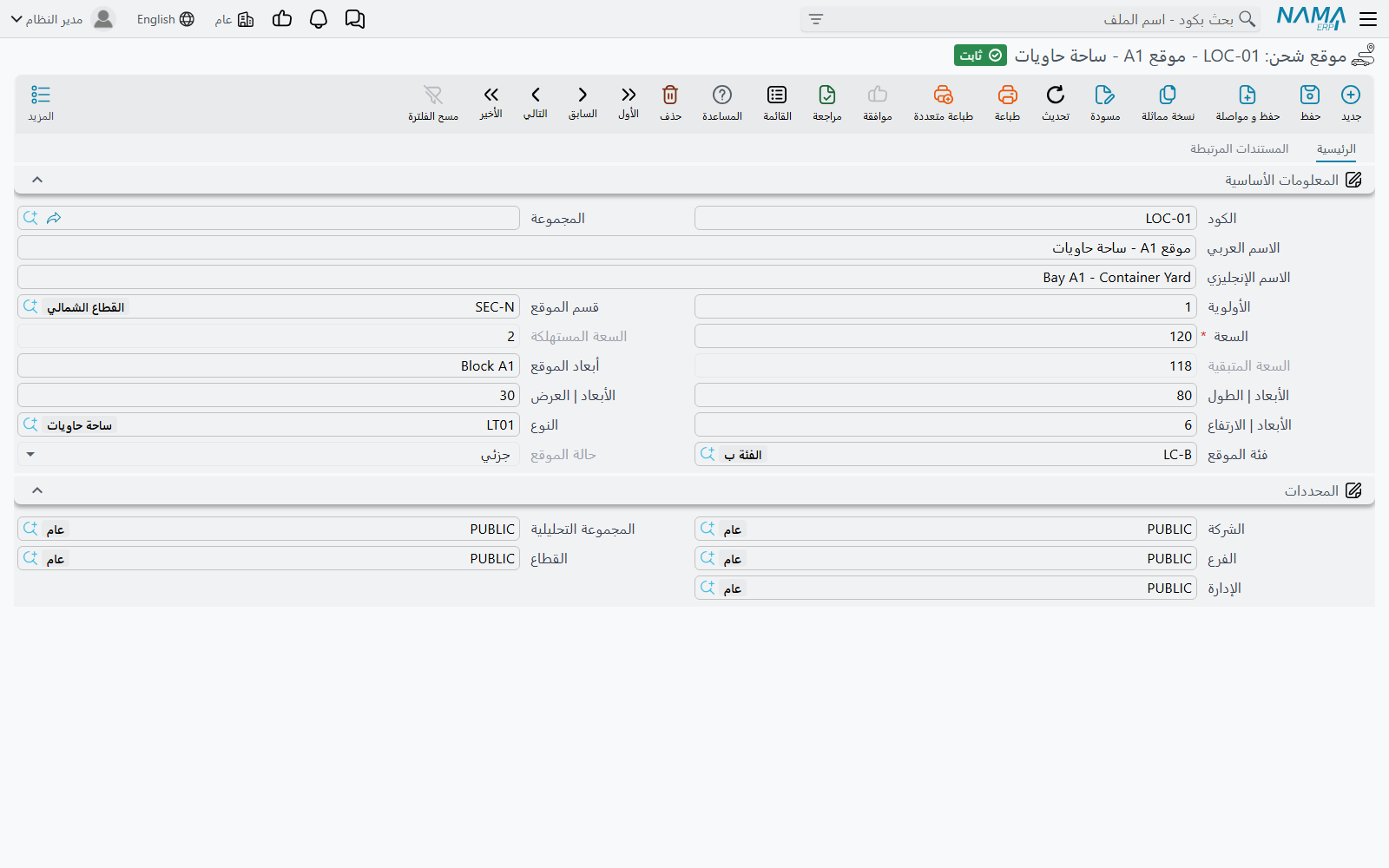The image size is (1389, 868).
Task: Click the Review (مراجعة) icon
Action: point(827,95)
